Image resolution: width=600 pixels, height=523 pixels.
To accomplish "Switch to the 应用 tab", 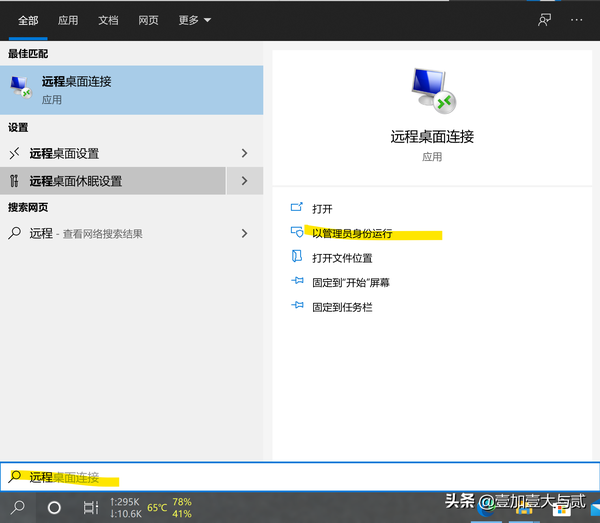I will click(68, 19).
